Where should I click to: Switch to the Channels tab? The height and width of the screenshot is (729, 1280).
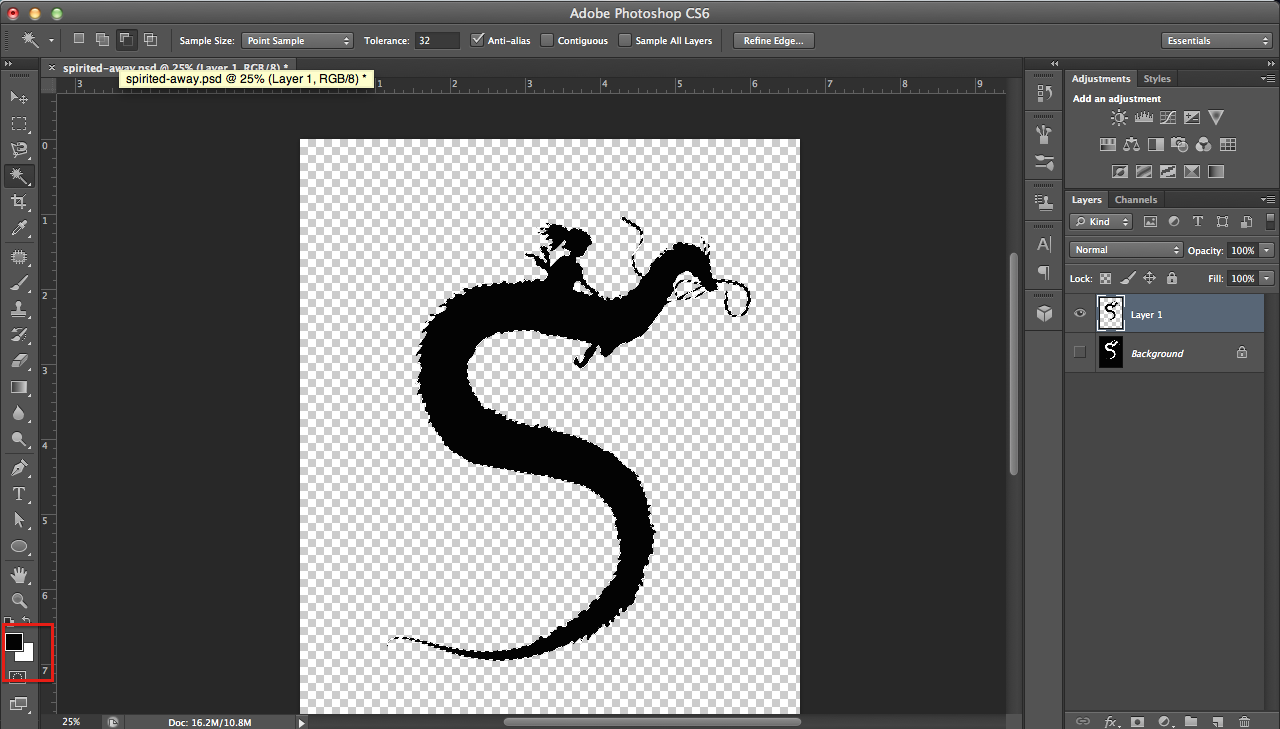(x=1136, y=200)
